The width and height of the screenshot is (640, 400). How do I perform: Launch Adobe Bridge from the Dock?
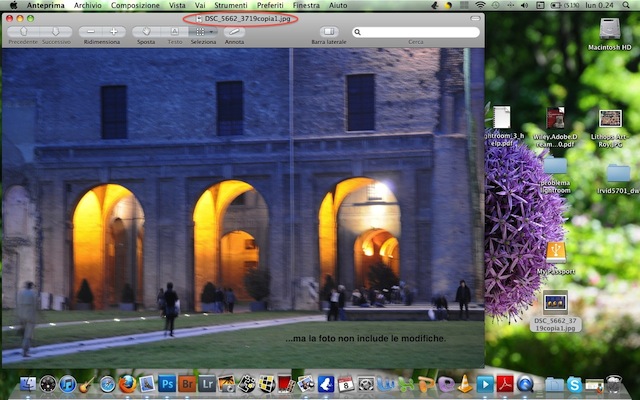[187, 384]
